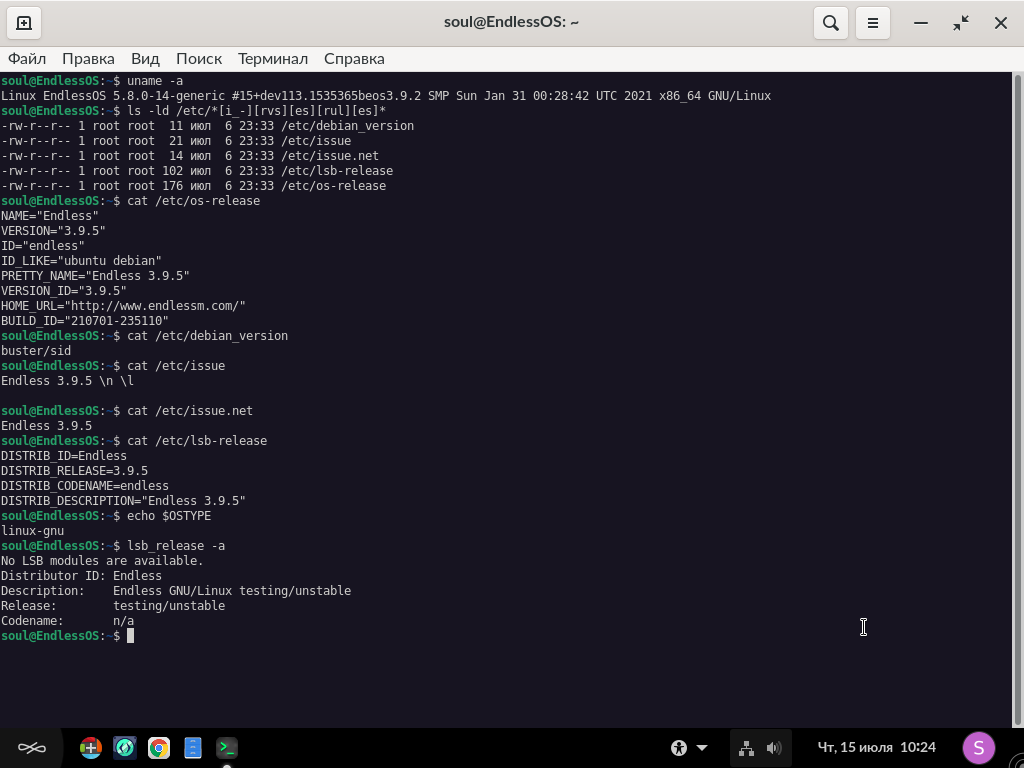The width and height of the screenshot is (1024, 768).
Task: Click the line DISTRIB_ID=Endless
Action: click(x=63, y=456)
